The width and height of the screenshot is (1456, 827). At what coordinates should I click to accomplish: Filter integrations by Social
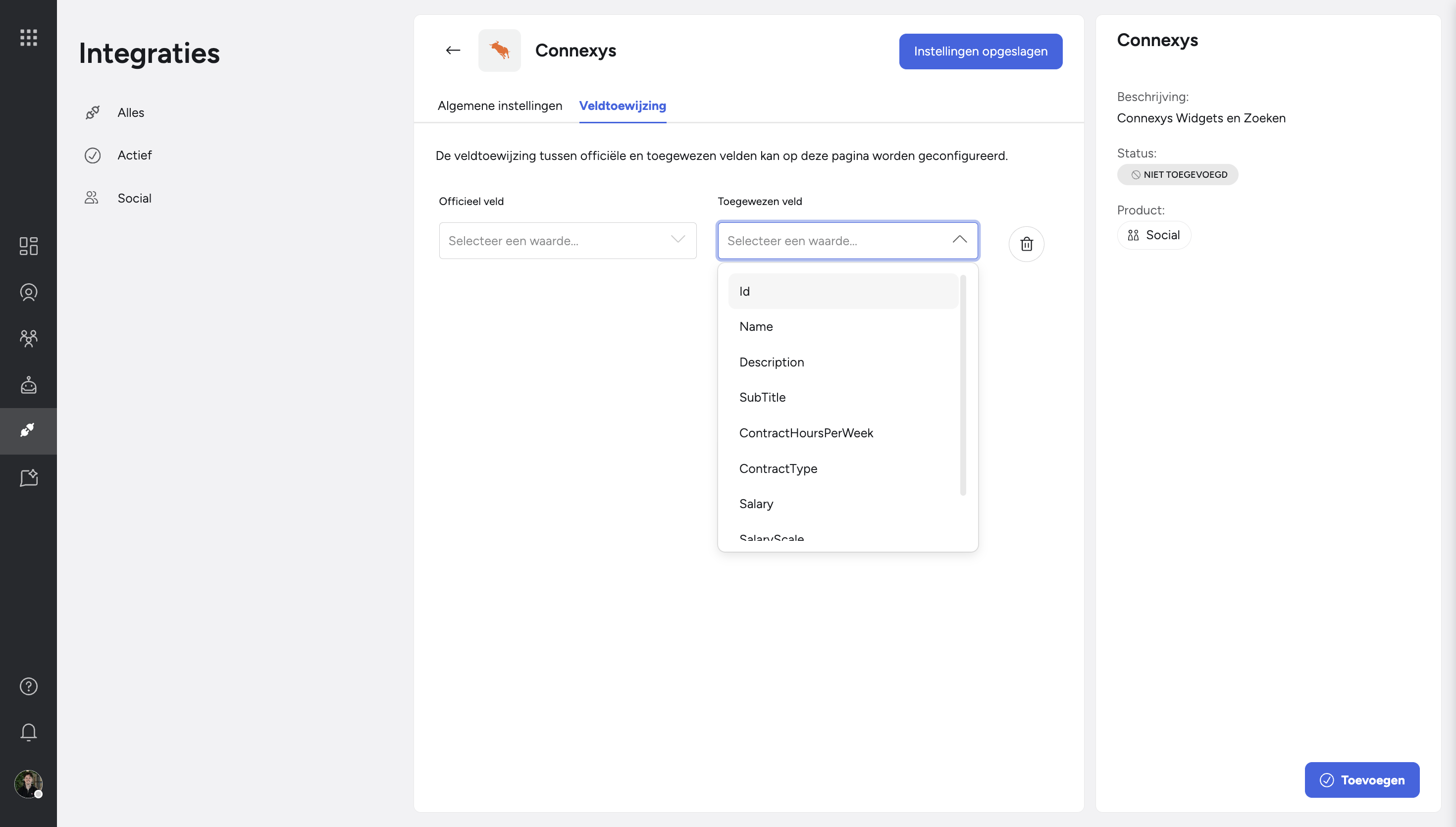point(135,198)
